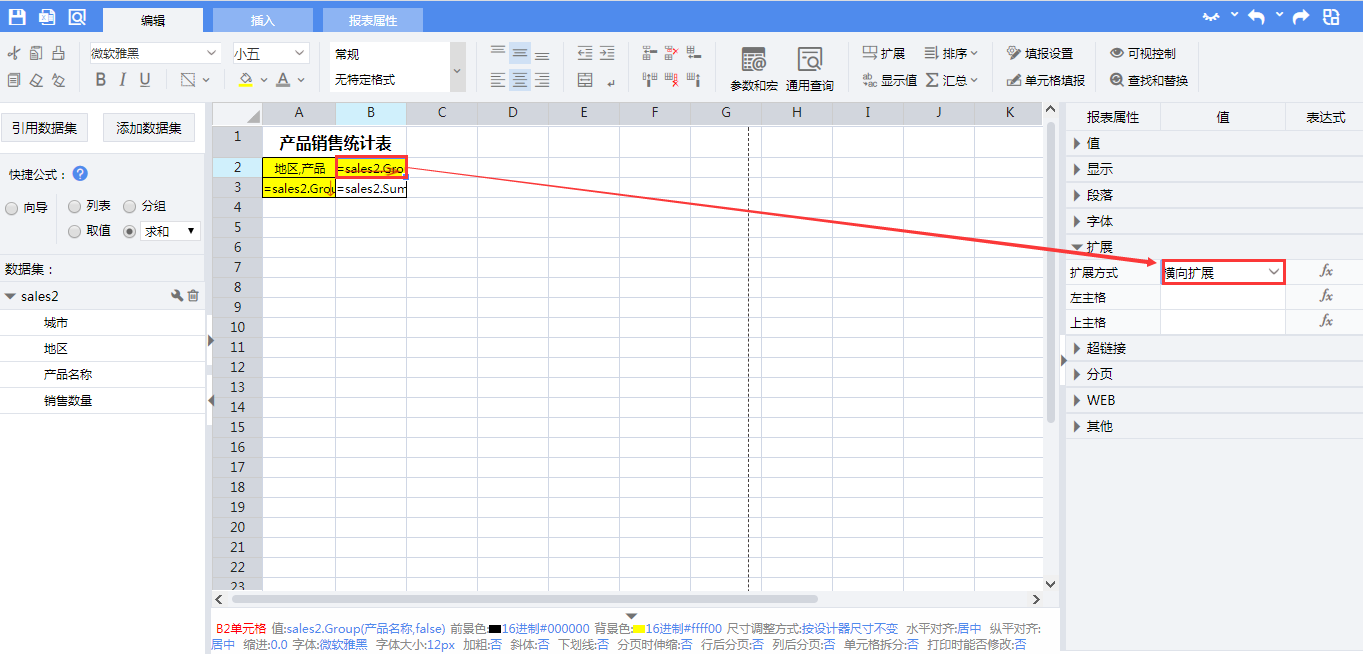
Task: Click the preview report icon
Action: coord(77,16)
